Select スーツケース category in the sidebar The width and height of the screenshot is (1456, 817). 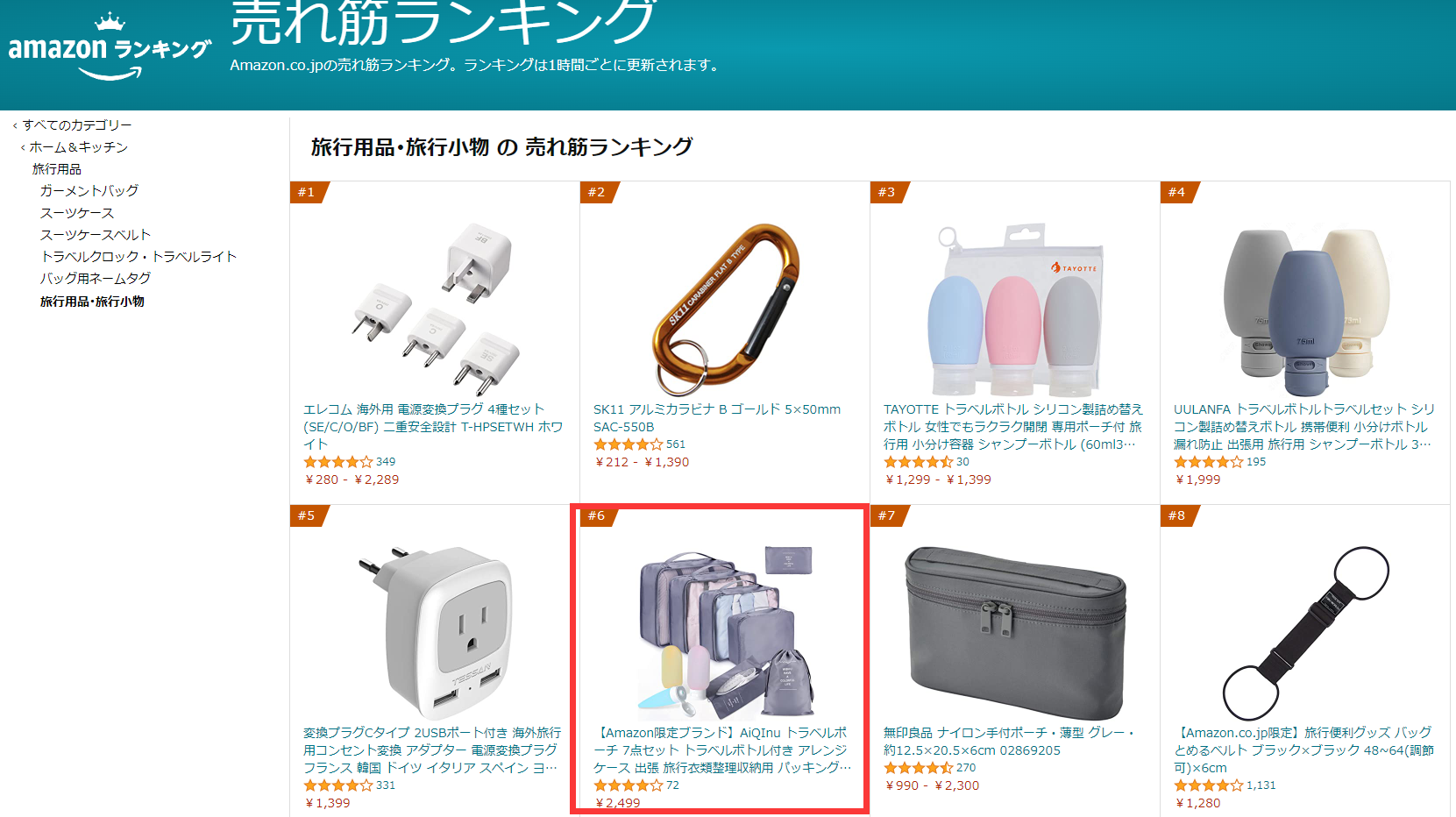tap(77, 213)
